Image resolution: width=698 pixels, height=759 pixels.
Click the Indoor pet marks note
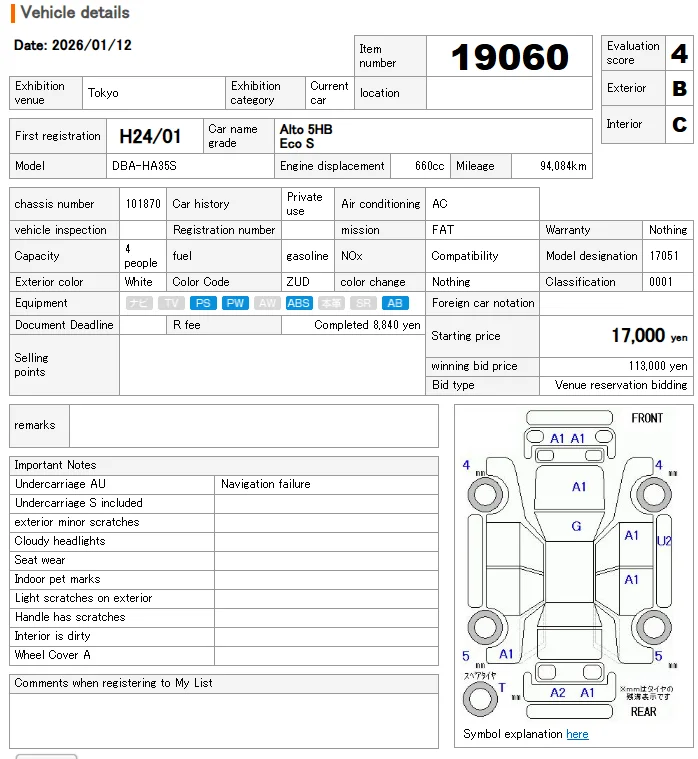(x=58, y=579)
